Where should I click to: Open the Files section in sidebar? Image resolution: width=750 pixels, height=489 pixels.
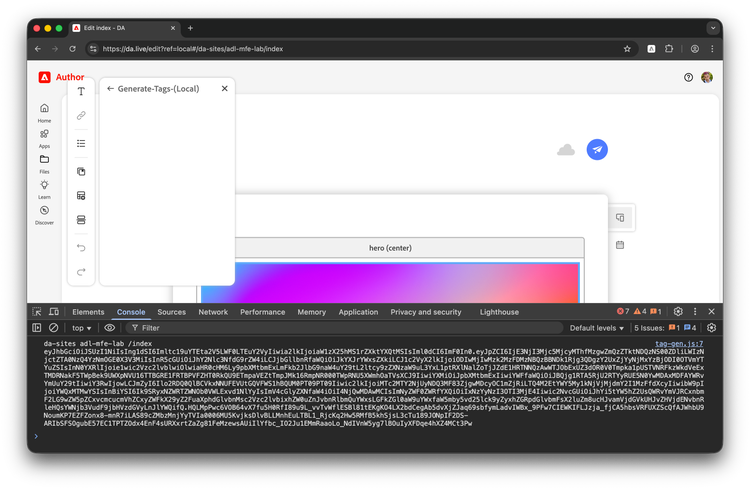click(44, 160)
